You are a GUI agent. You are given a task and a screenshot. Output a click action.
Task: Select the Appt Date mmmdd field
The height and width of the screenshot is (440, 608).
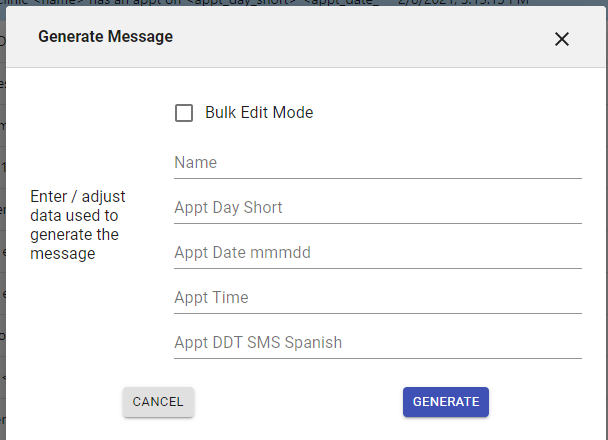pos(377,252)
